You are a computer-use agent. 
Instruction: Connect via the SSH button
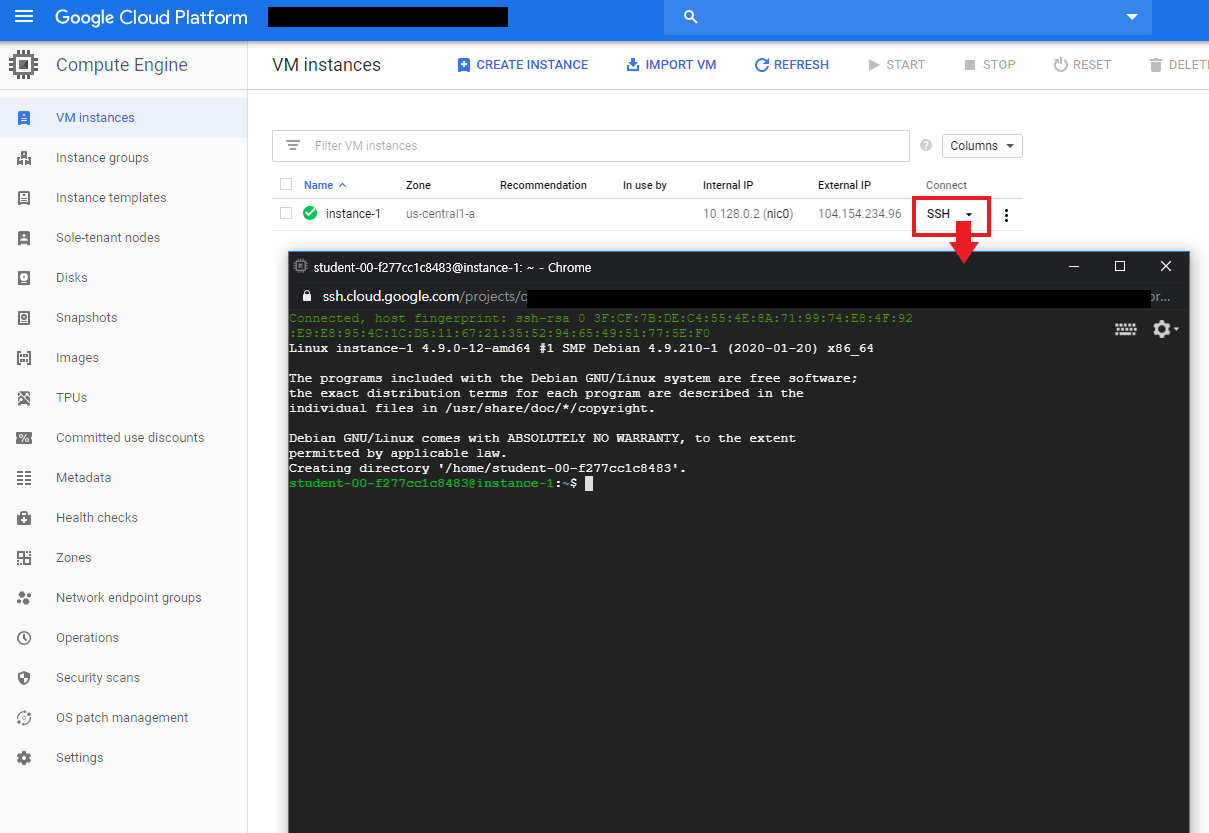pyautogui.click(x=938, y=214)
